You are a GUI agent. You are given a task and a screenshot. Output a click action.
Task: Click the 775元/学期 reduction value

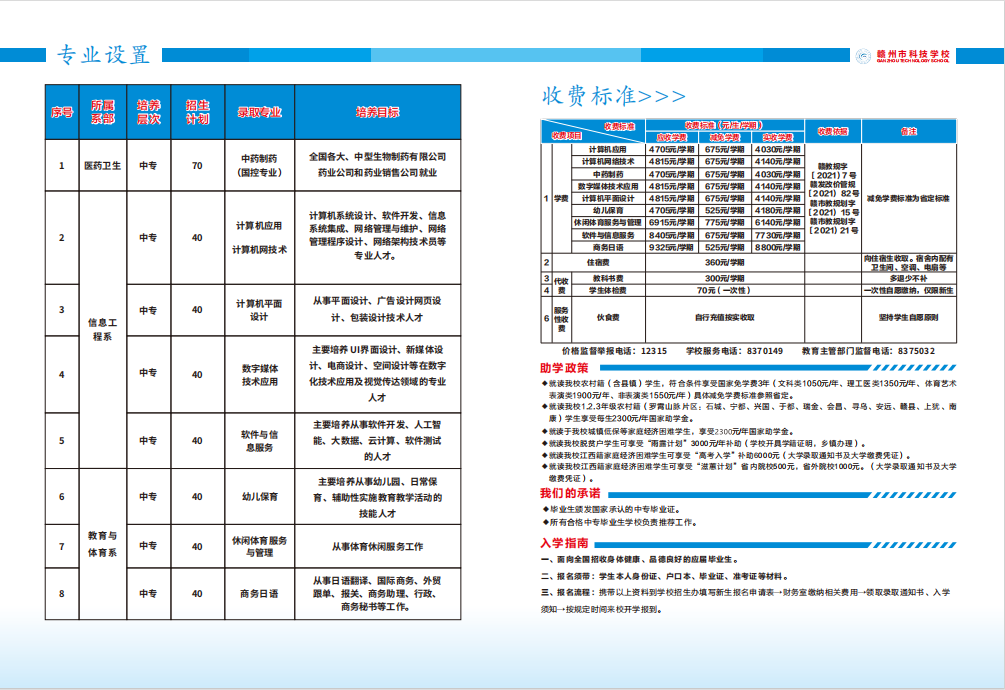click(725, 223)
